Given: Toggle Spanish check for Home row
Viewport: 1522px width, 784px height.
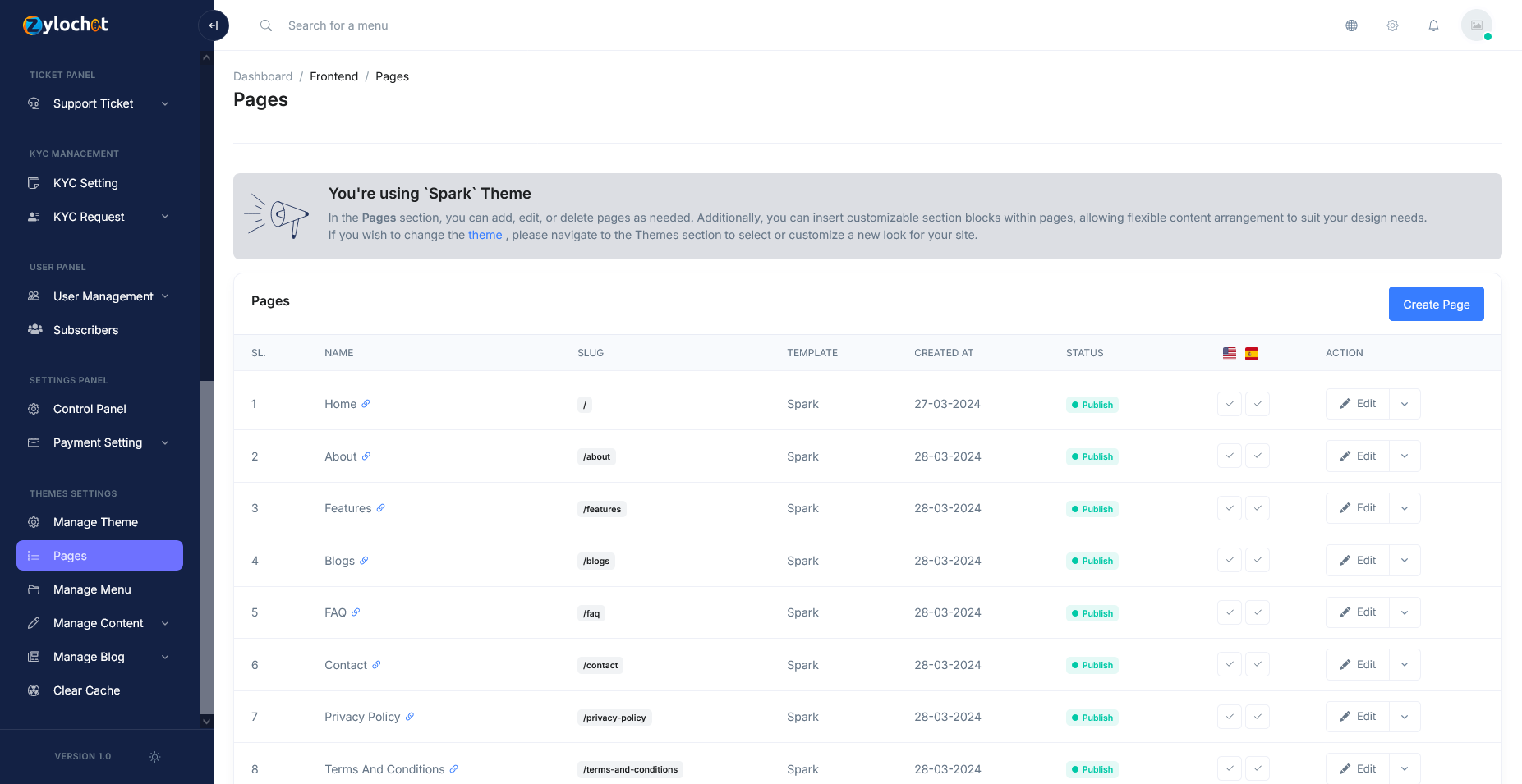Looking at the screenshot, I should point(1258,404).
